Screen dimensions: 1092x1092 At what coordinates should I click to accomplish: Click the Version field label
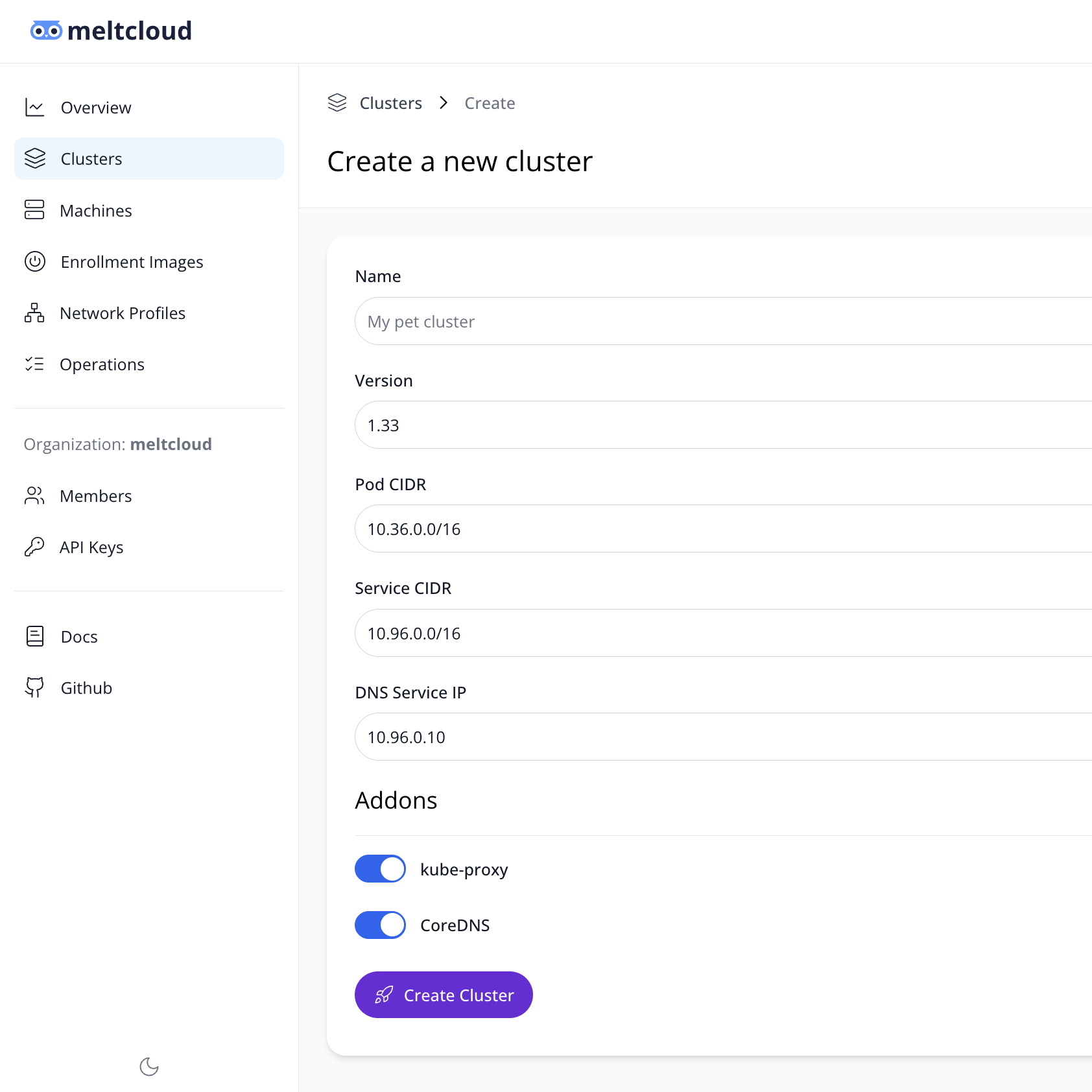pyautogui.click(x=383, y=381)
